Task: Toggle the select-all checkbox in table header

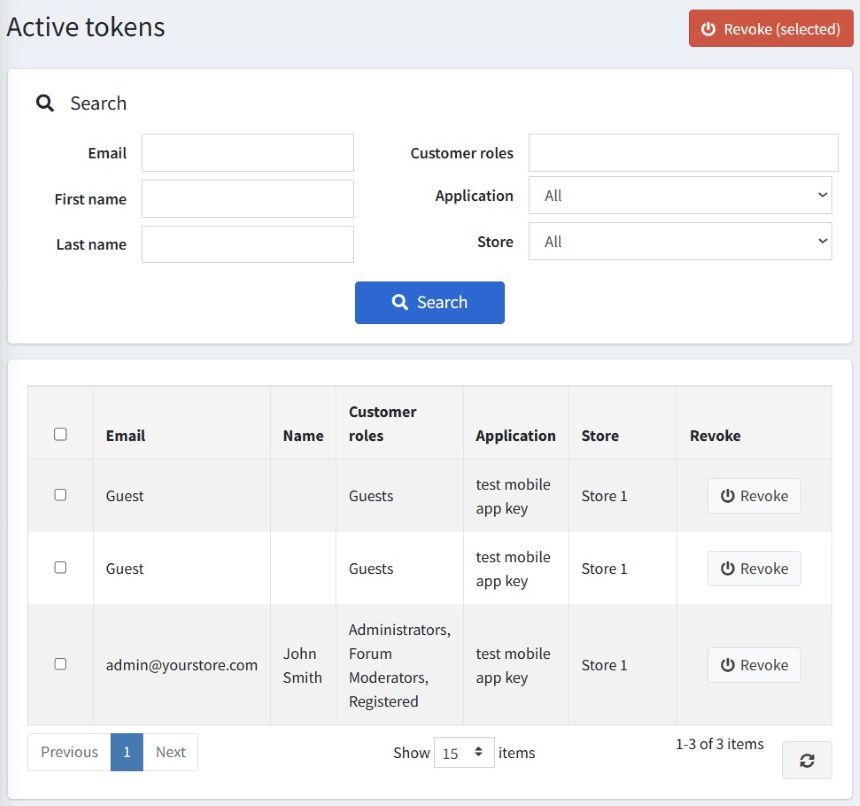Action: click(60, 434)
